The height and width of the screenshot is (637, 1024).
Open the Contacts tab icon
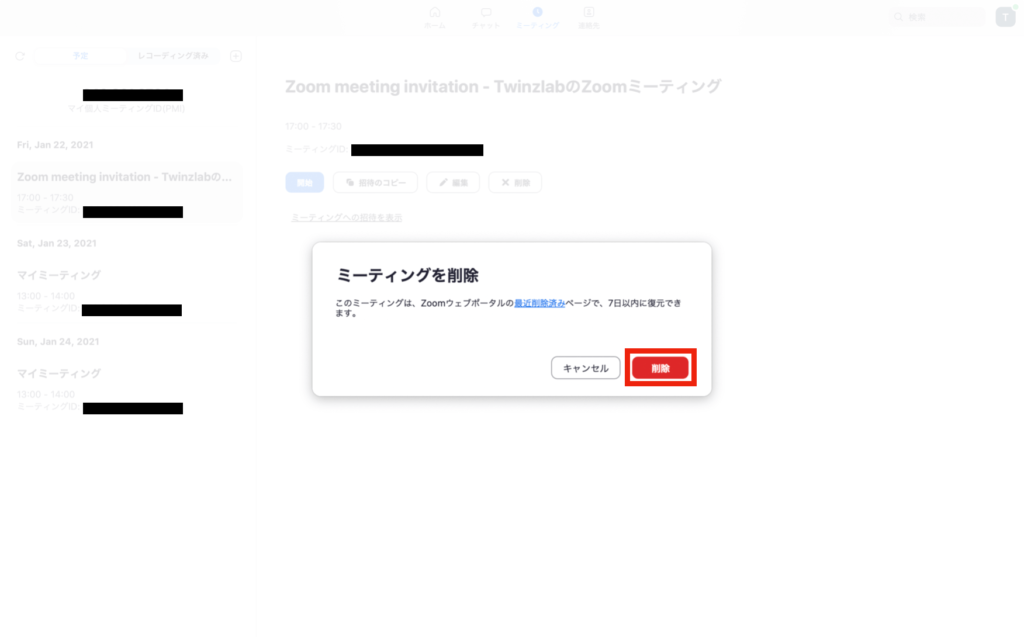click(589, 17)
